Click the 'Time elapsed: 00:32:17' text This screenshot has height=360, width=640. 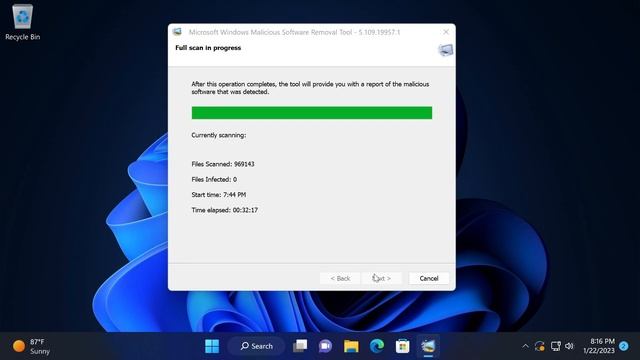point(224,210)
